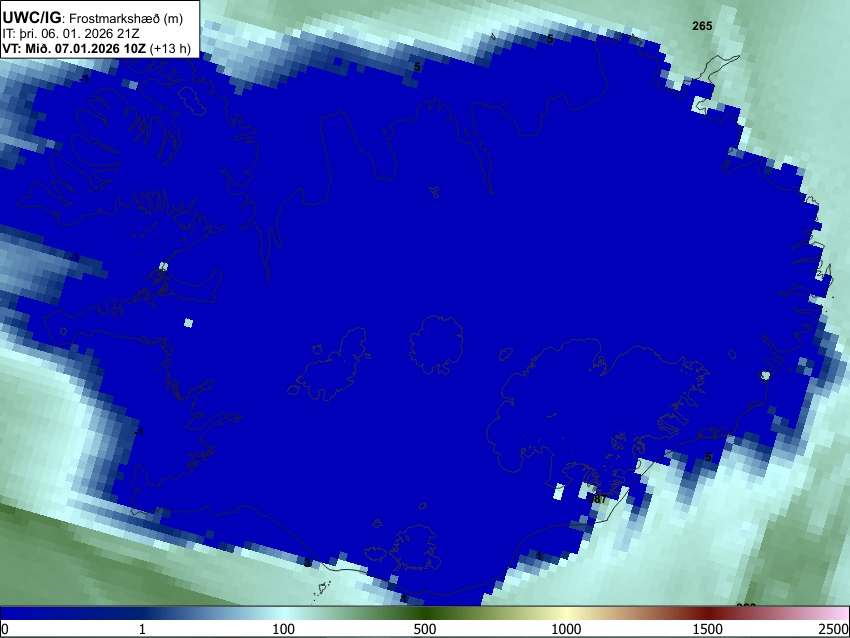Click the '1500' label on the colour scale

coord(707,629)
